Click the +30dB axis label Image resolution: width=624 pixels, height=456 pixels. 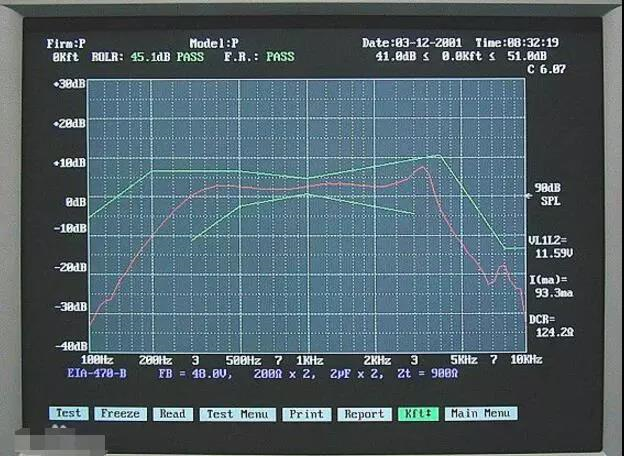pyautogui.click(x=69, y=84)
